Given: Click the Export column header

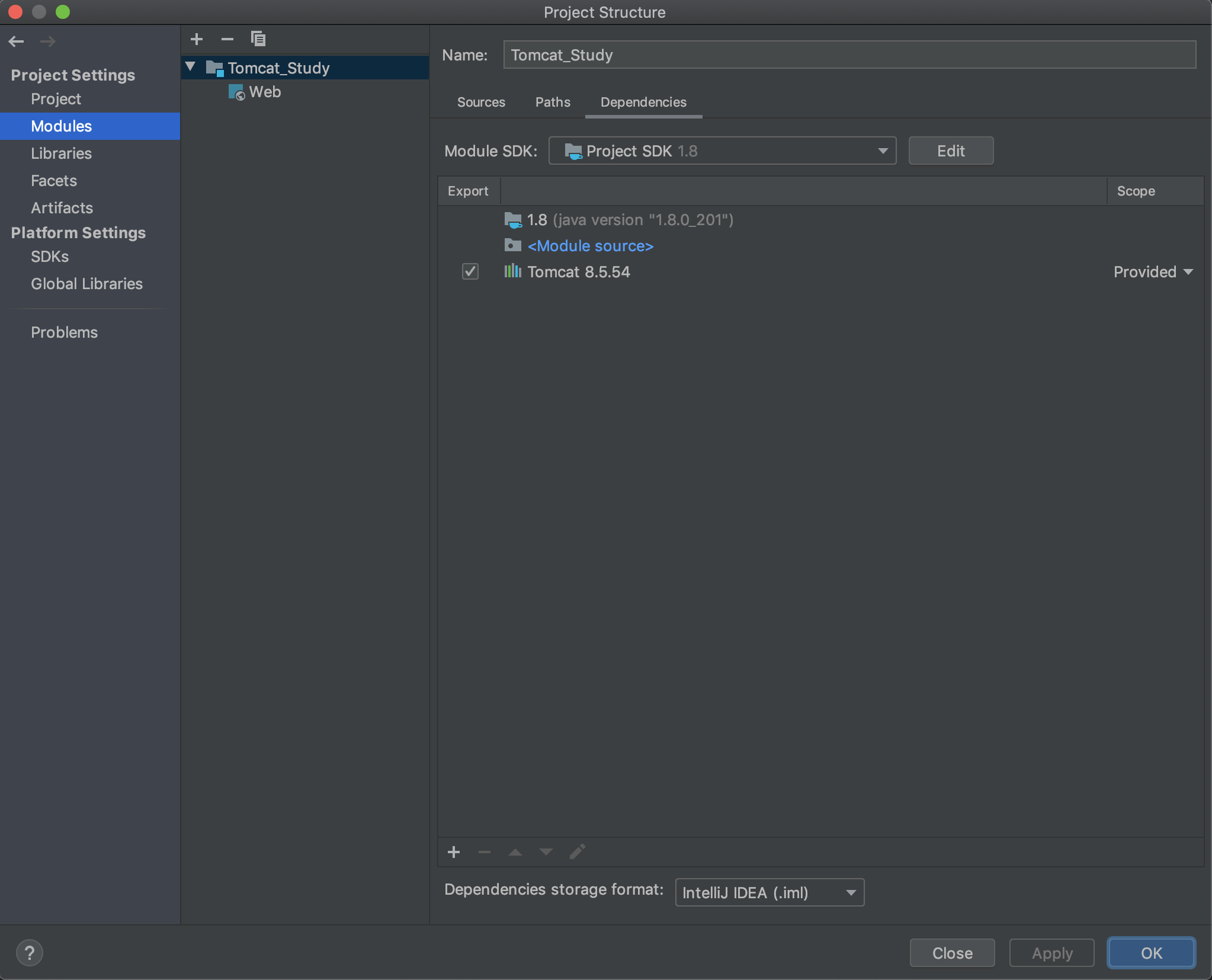Looking at the screenshot, I should point(469,191).
